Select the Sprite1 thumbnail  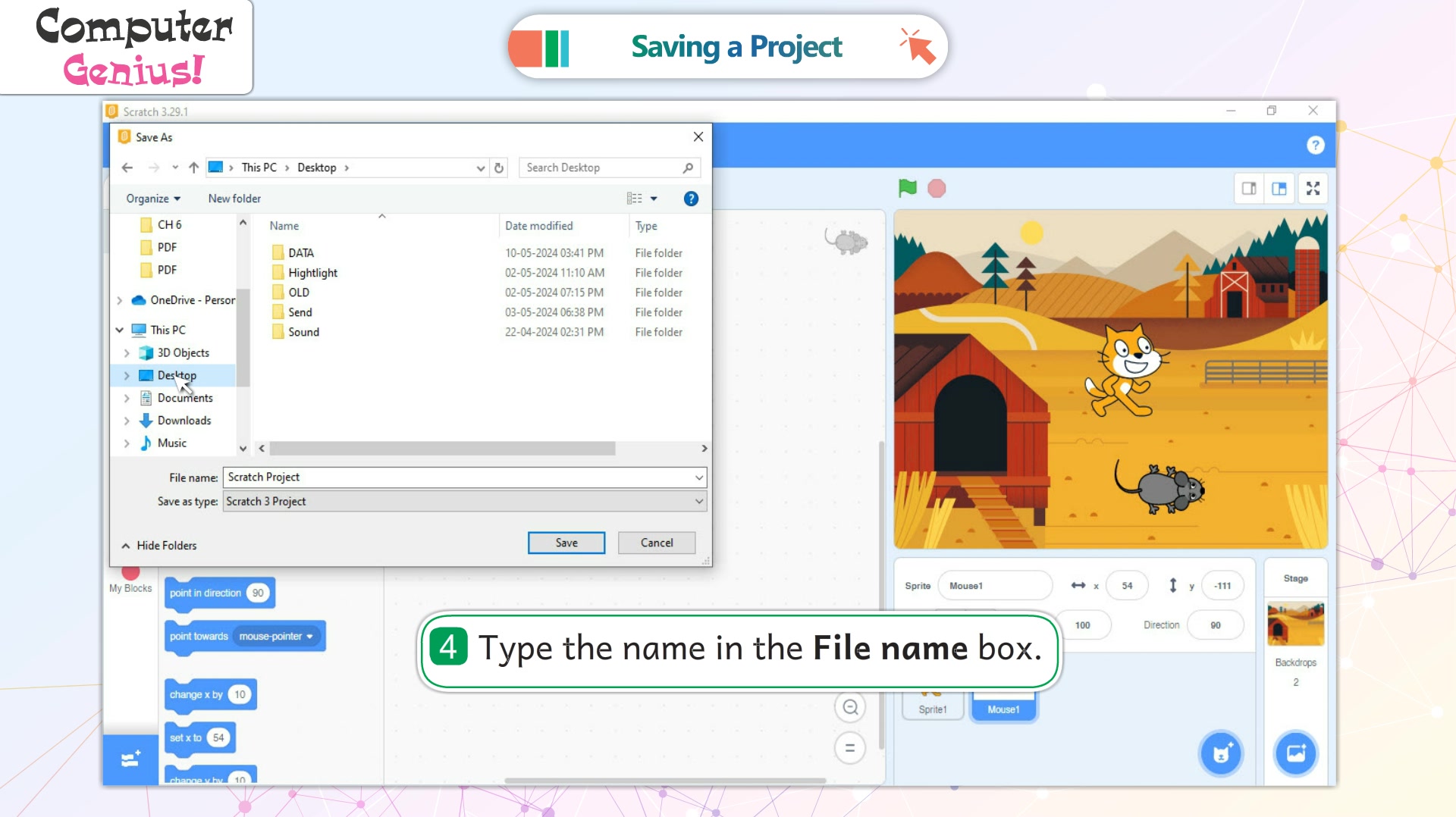932,706
